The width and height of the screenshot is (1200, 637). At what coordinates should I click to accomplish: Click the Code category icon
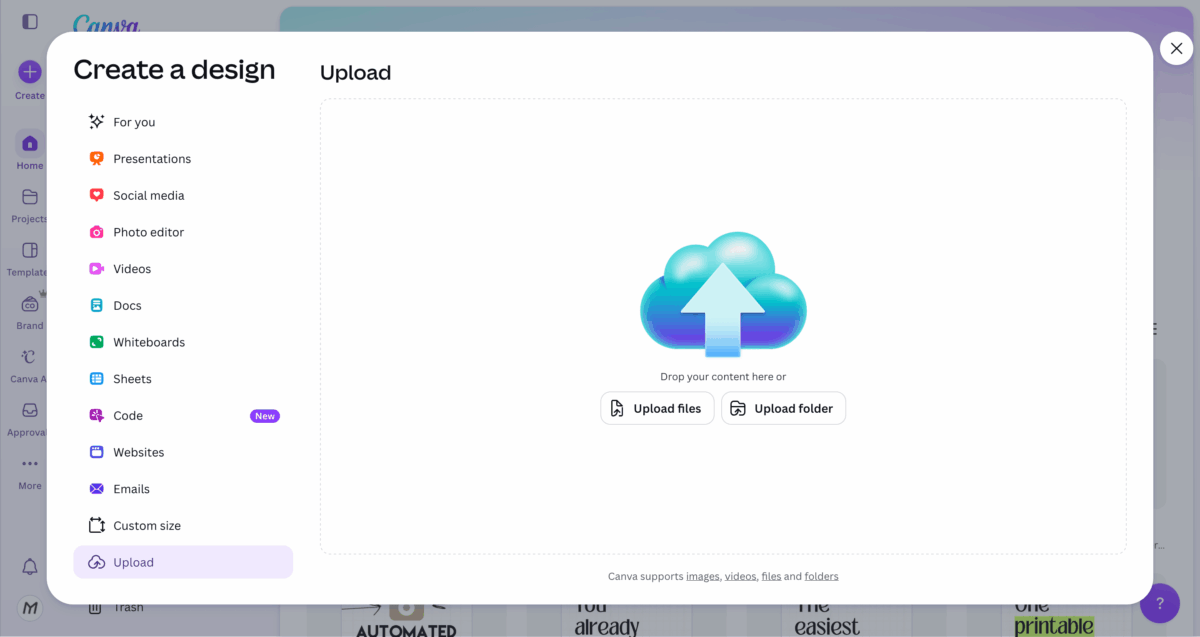97,415
